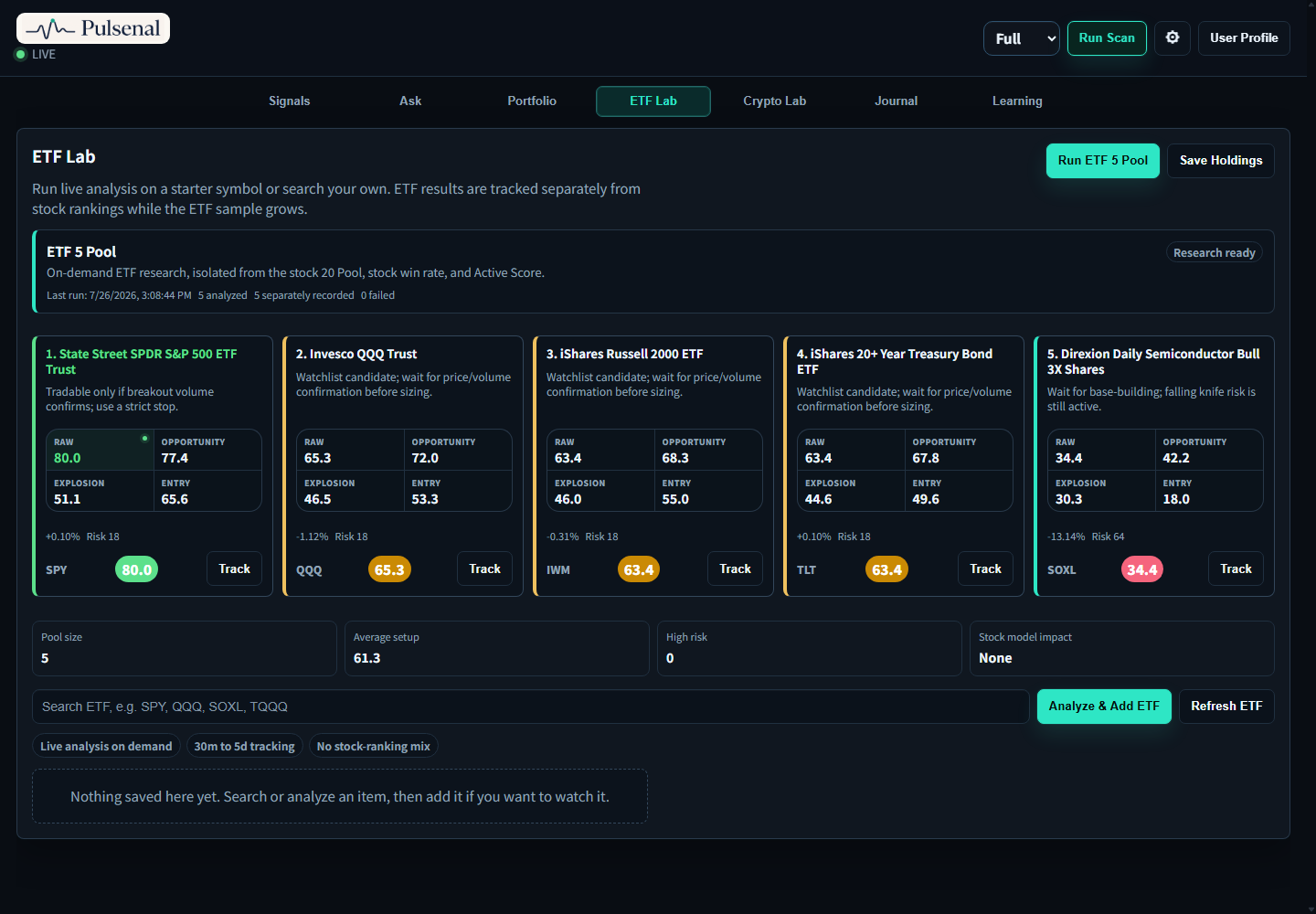
Task: Open the Full mode dropdown
Action: [1022, 38]
